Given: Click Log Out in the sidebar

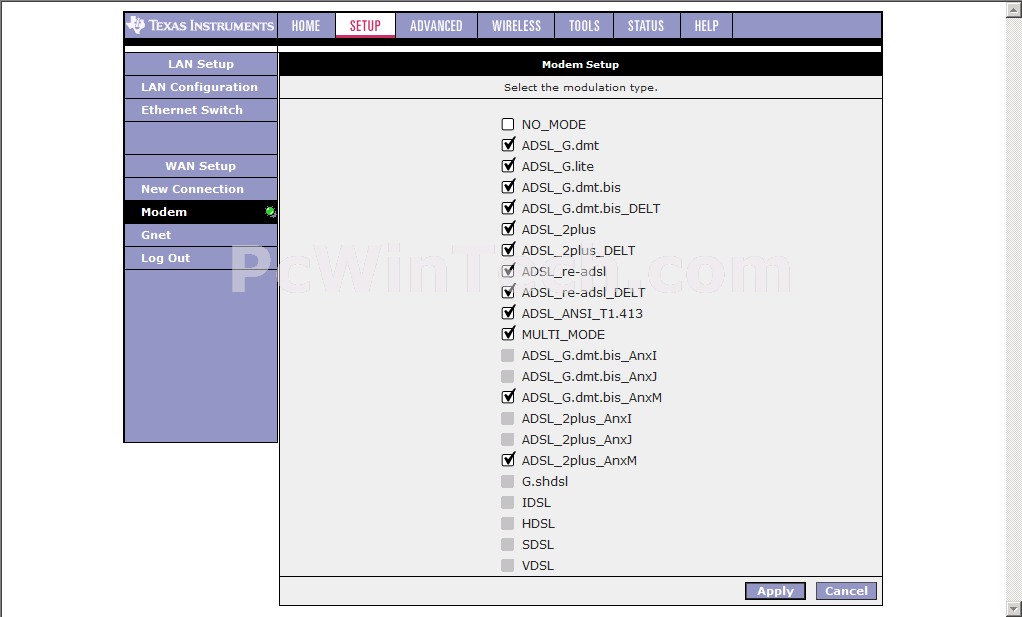Looking at the screenshot, I should (x=165, y=258).
